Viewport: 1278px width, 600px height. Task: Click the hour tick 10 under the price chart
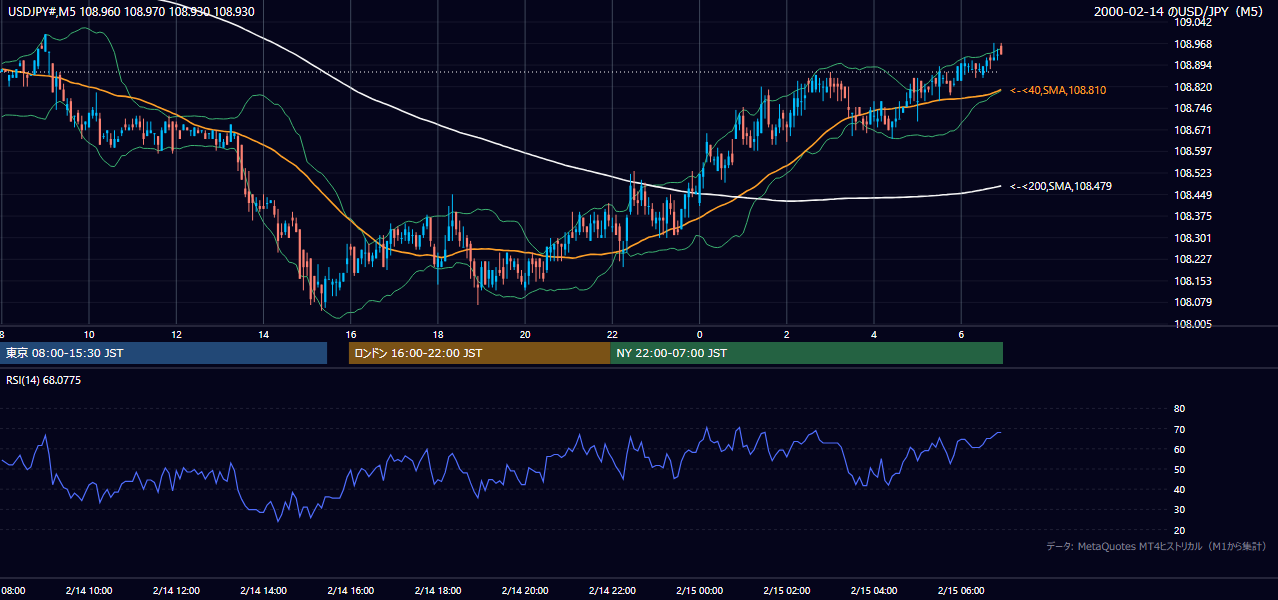pos(89,334)
